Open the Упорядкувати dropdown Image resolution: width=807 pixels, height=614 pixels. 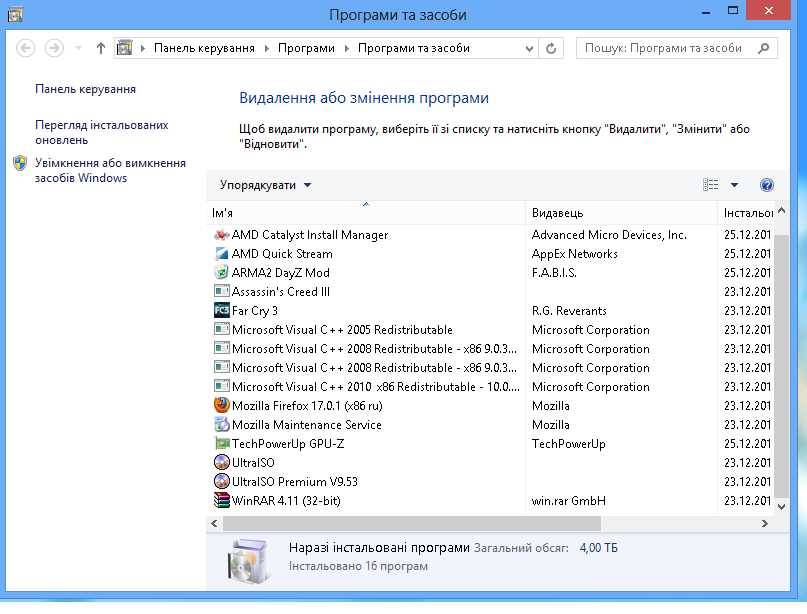point(265,185)
